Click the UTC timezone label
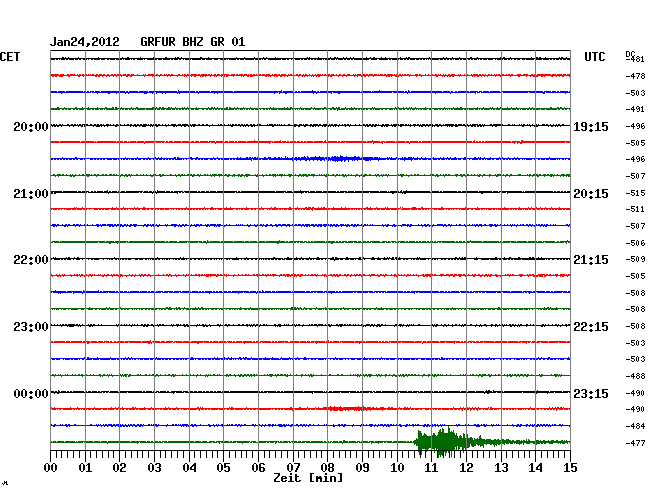The image size is (650, 494). point(595,57)
